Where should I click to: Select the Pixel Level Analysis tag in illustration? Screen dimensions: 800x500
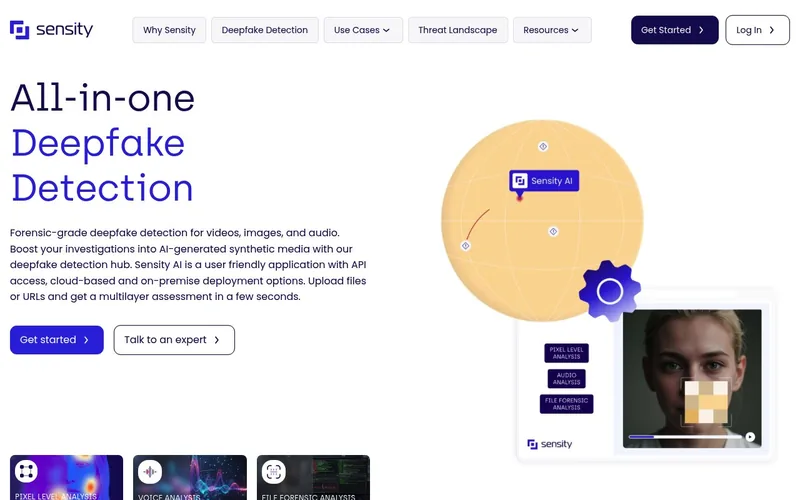(566, 353)
